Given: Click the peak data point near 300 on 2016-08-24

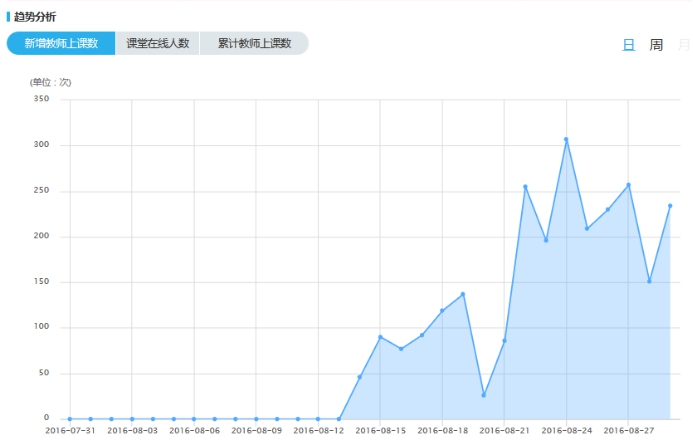Looking at the screenshot, I should tap(566, 139).
